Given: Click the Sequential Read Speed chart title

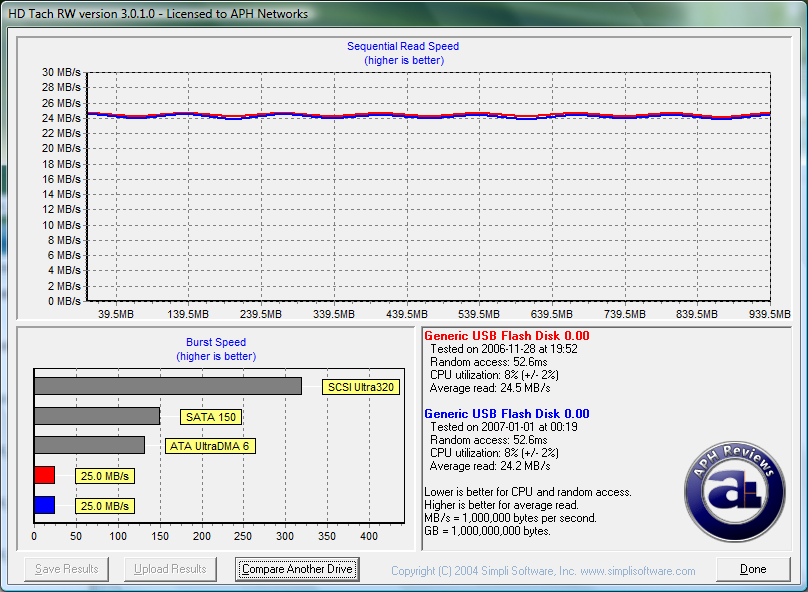Looking at the screenshot, I should pos(403,46).
